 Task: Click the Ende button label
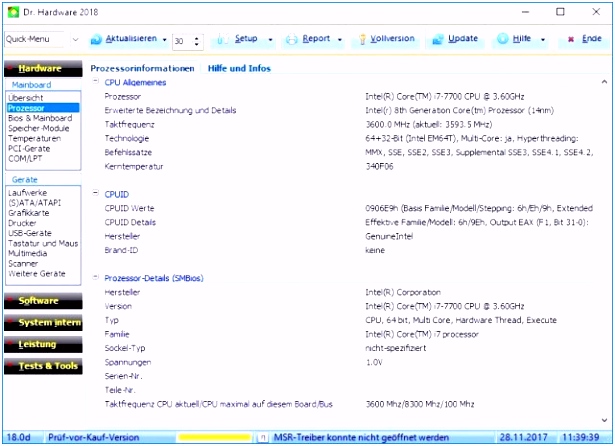coord(591,38)
